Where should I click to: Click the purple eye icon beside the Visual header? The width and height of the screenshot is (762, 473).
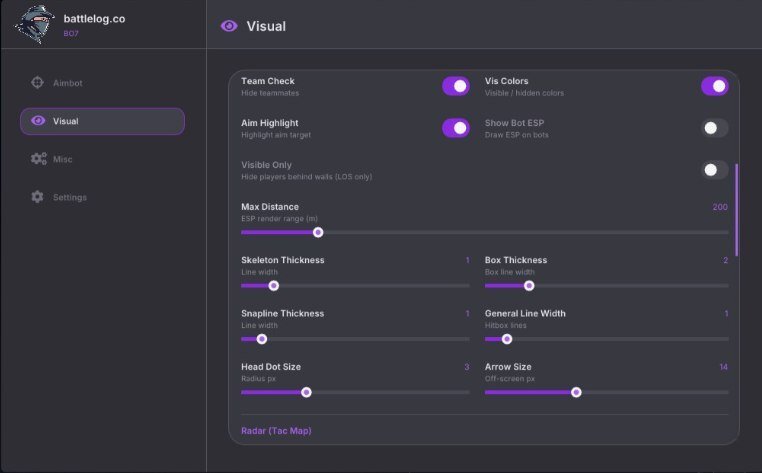[229, 26]
